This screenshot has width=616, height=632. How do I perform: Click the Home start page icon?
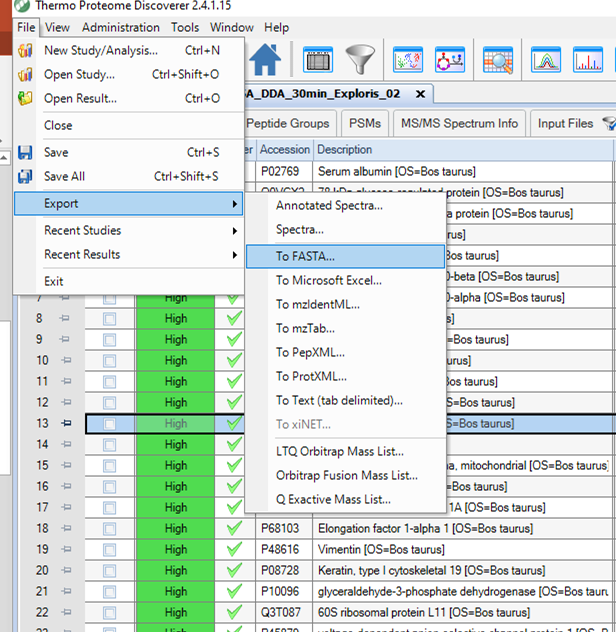coord(265,60)
